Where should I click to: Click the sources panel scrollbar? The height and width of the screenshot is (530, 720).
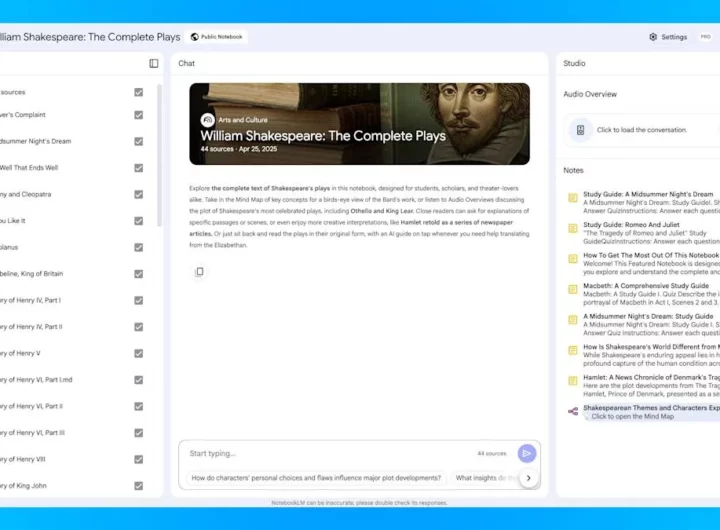(x=159, y=155)
